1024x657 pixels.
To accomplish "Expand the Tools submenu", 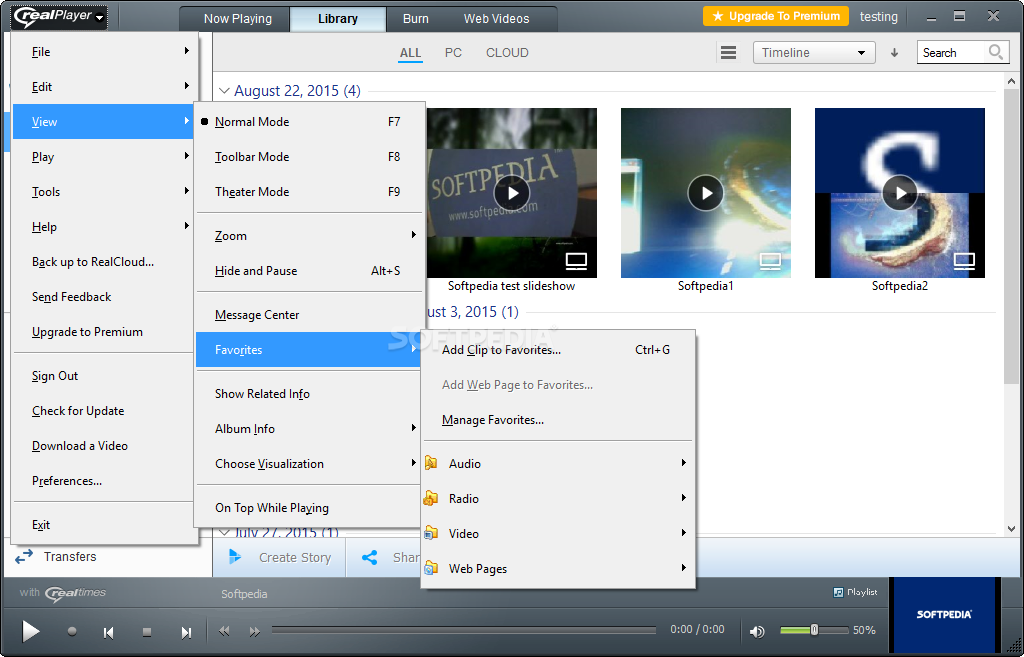I will 103,192.
